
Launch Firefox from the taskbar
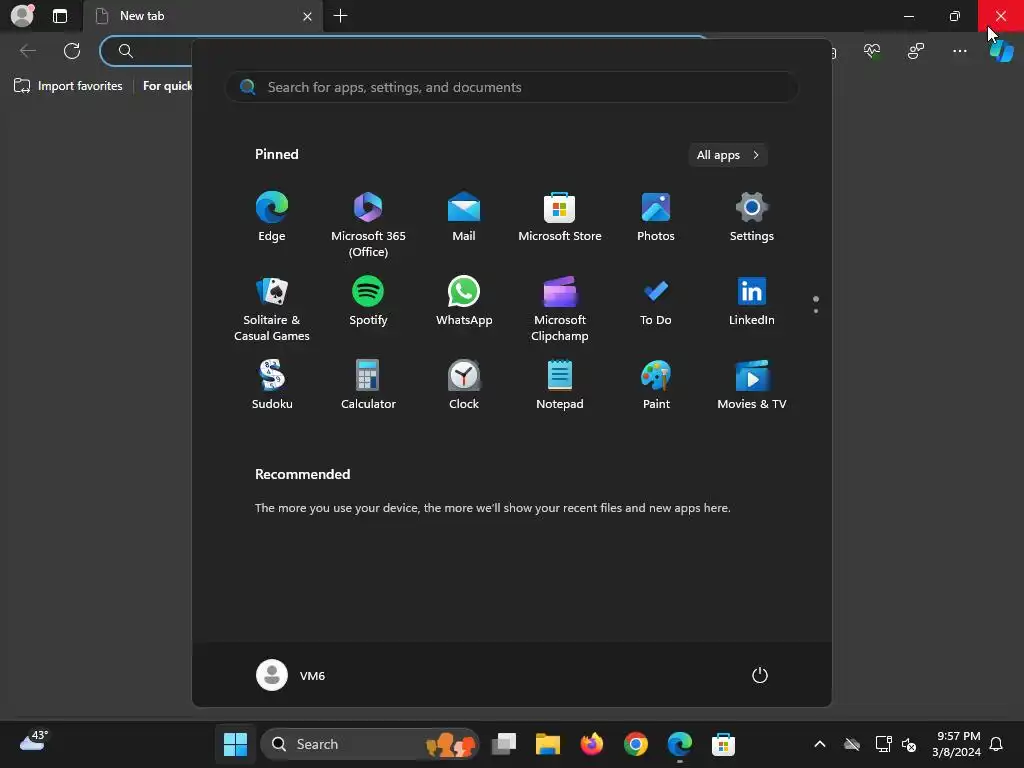(592, 744)
